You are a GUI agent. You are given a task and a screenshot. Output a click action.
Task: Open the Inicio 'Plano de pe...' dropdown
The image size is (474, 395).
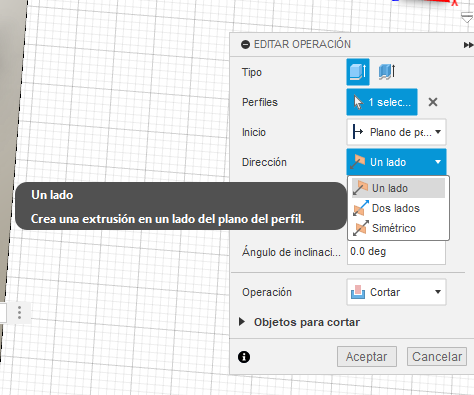point(396,132)
